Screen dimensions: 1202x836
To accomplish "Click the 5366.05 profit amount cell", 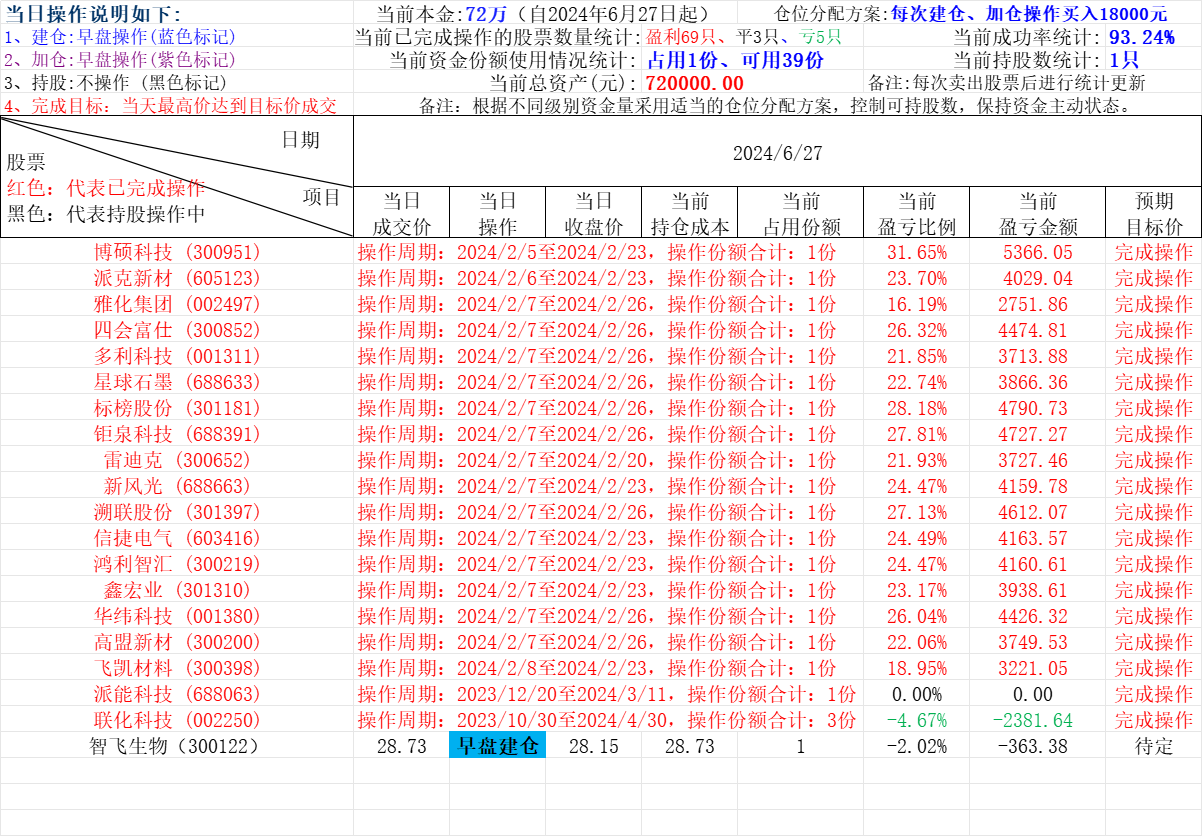I will click(1037, 252).
